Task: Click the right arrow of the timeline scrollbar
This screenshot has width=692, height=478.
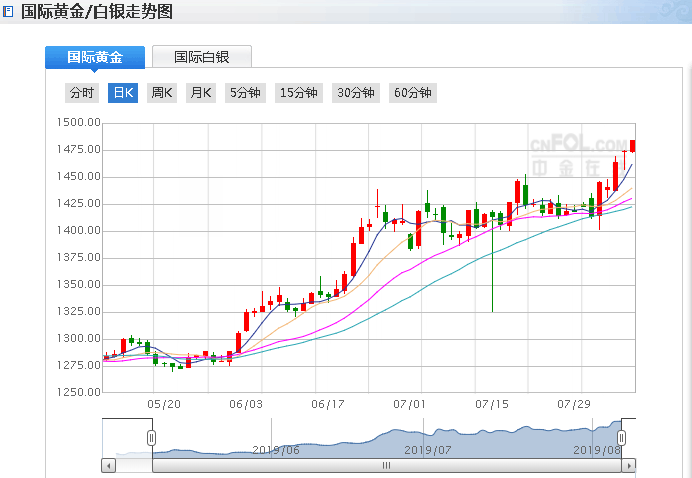Action: coord(628,465)
